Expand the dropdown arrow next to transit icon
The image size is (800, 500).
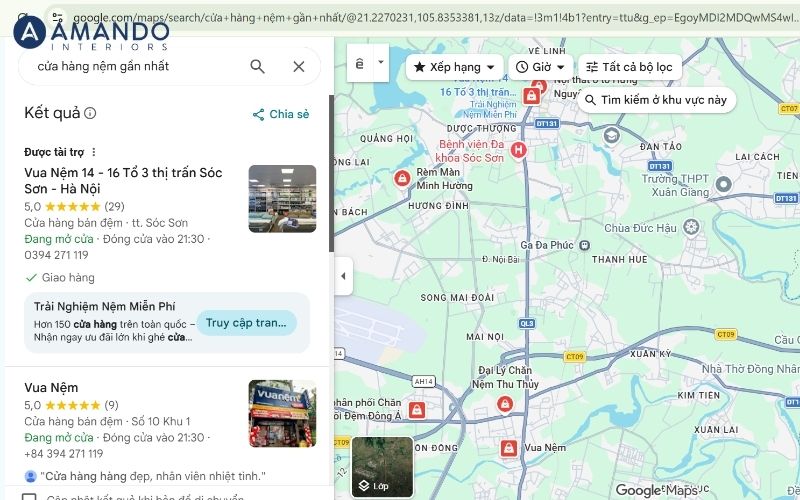[x=381, y=63]
